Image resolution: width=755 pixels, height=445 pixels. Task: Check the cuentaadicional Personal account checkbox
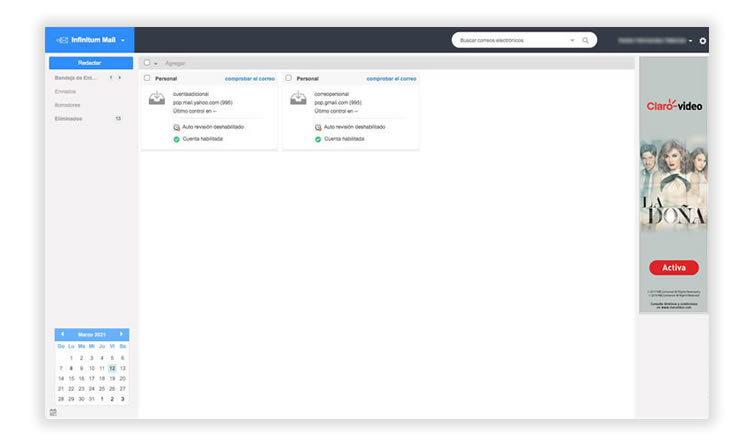tap(147, 78)
